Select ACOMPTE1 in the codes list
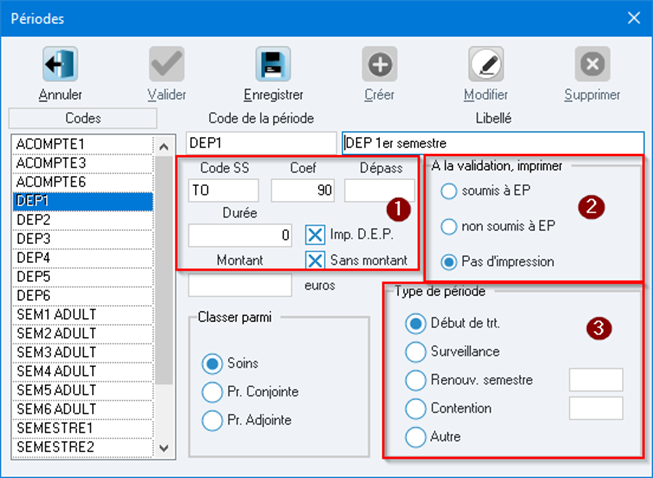The image size is (653, 478). (83, 144)
